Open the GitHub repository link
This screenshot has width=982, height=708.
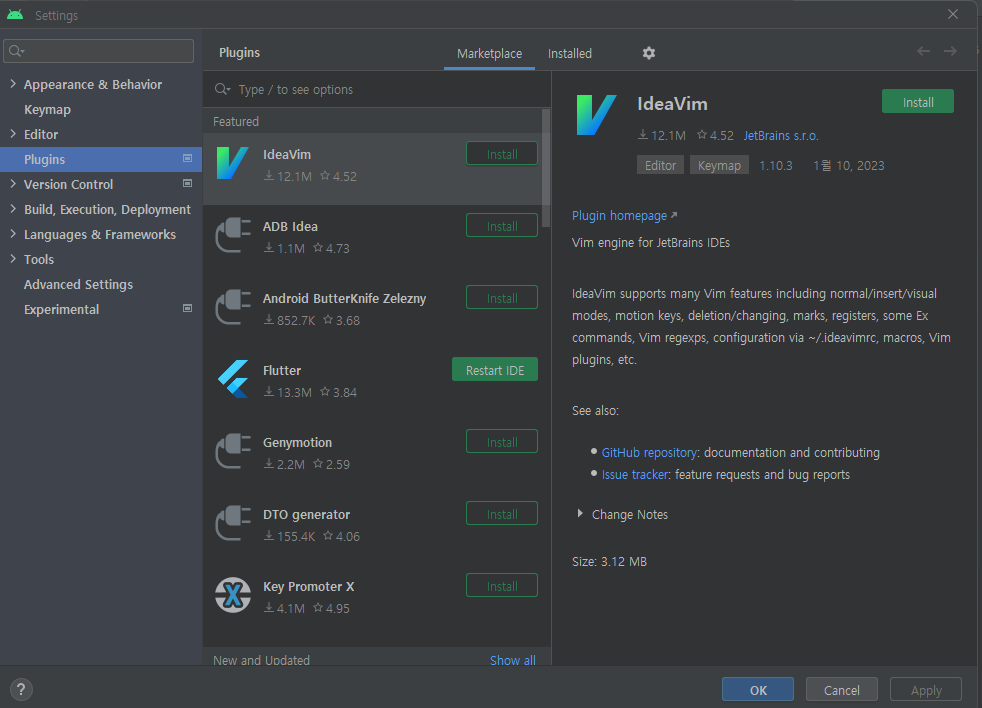649,452
